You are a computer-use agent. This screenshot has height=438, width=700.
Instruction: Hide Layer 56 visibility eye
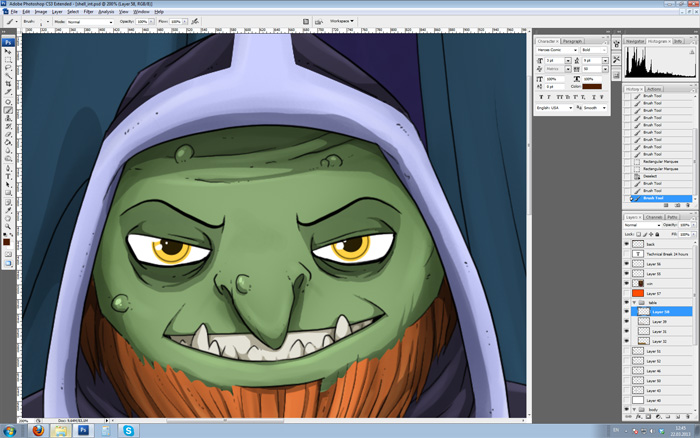[x=626, y=263]
